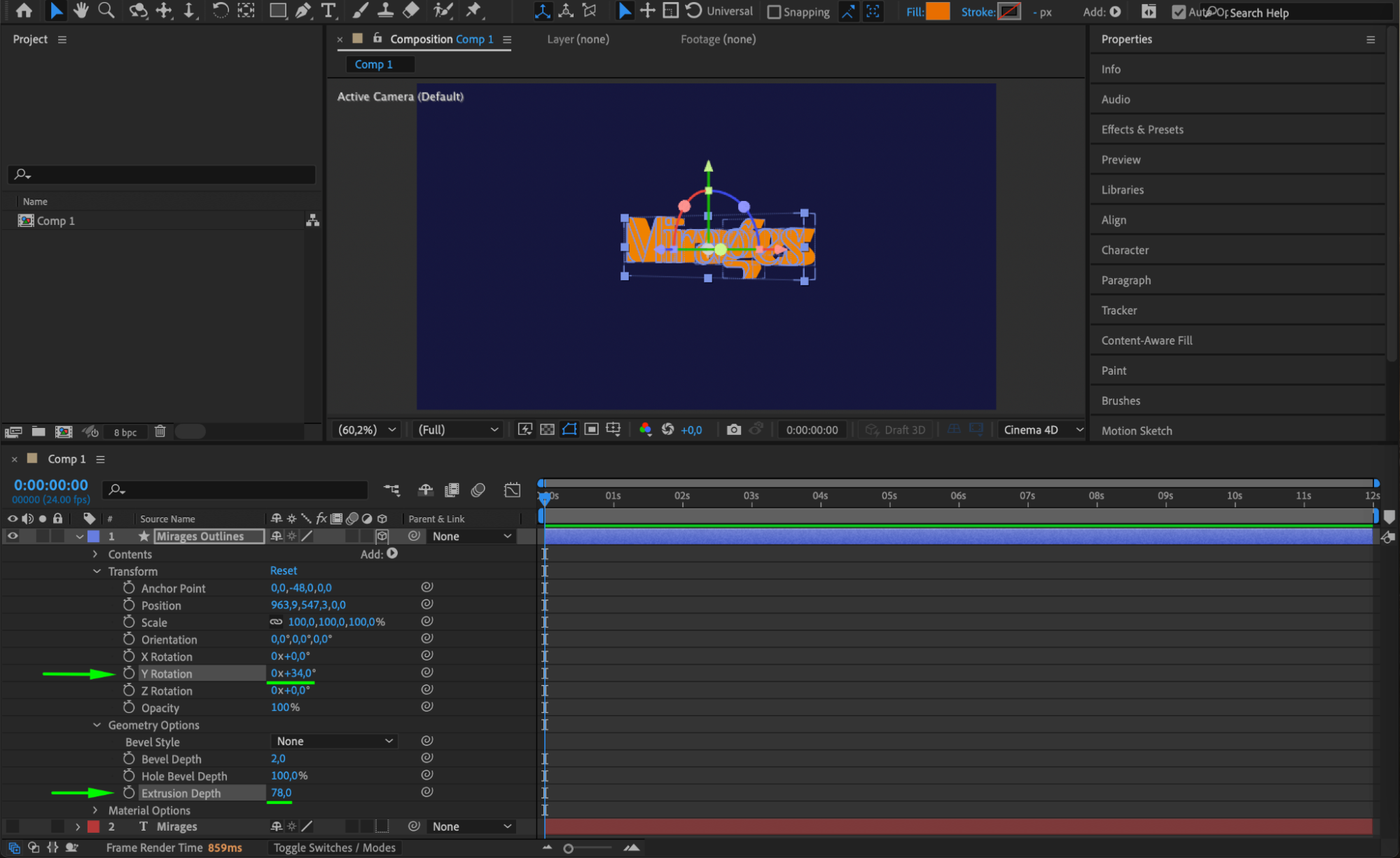The width and height of the screenshot is (1400, 858).
Task: Select the Pen tool
Action: (303, 11)
